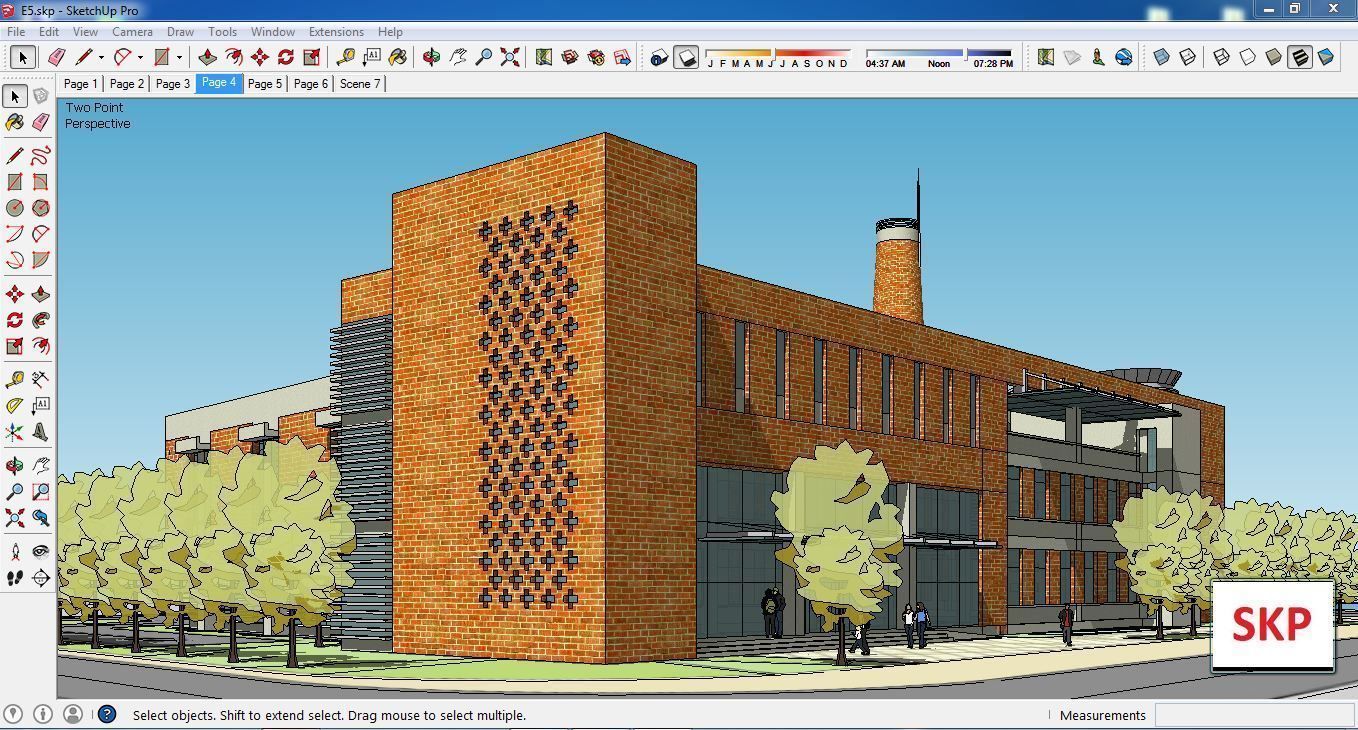Select the Walk footprints tool
Screen dimensions: 1358x730
tap(15, 578)
